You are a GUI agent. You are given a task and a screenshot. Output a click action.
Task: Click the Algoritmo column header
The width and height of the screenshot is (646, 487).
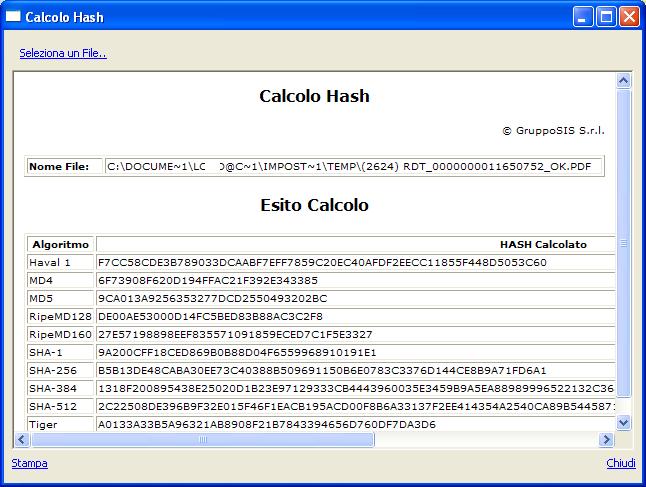[x=61, y=244]
